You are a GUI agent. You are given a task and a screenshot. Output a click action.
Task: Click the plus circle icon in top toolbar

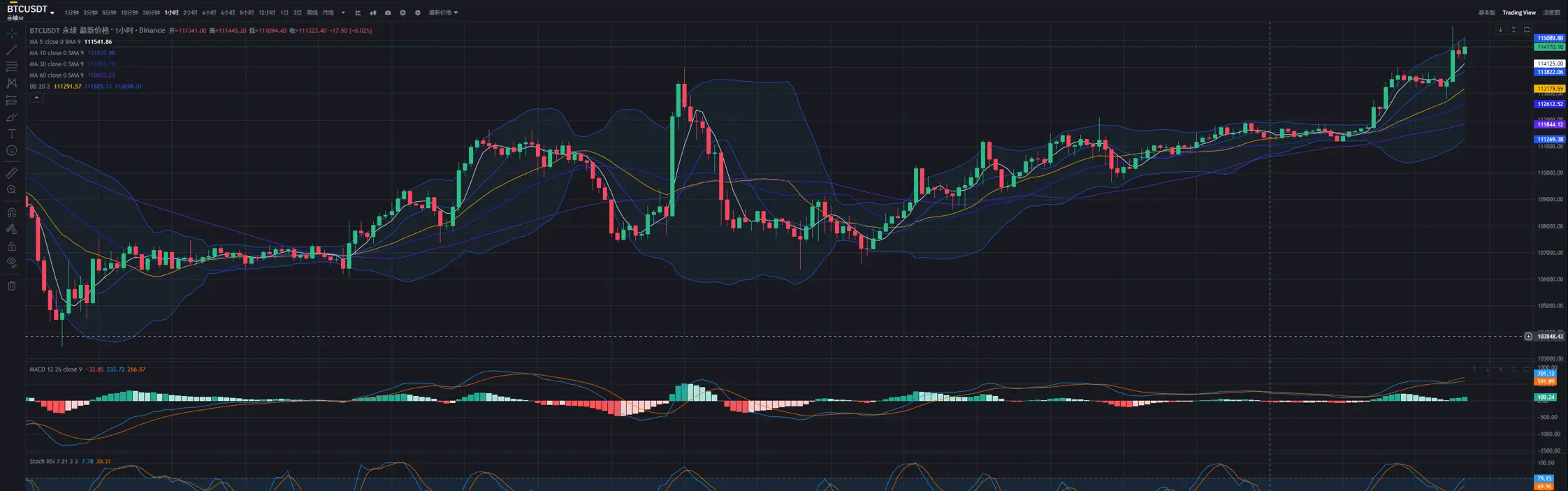pyautogui.click(x=402, y=13)
